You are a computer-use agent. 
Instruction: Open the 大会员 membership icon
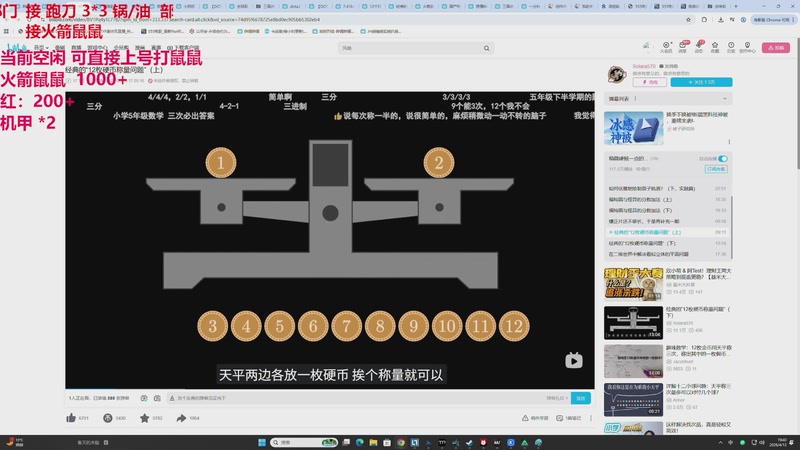click(666, 47)
